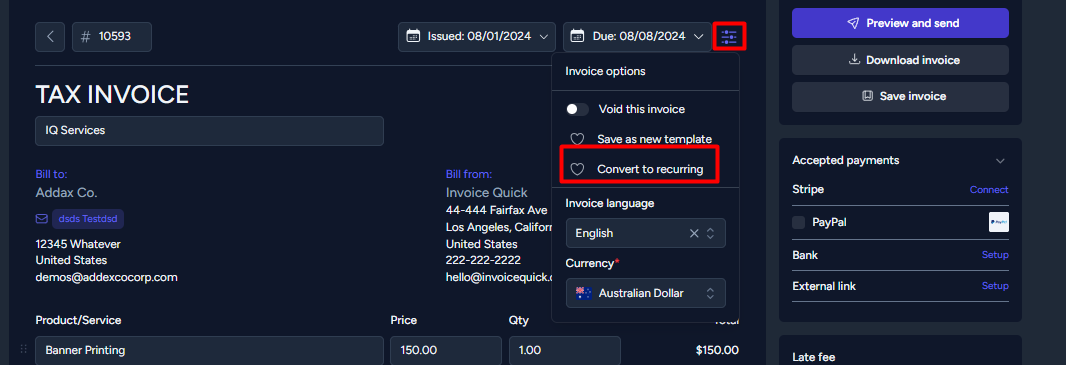Select Save as new template option
This screenshot has height=365, width=1066.
point(655,139)
